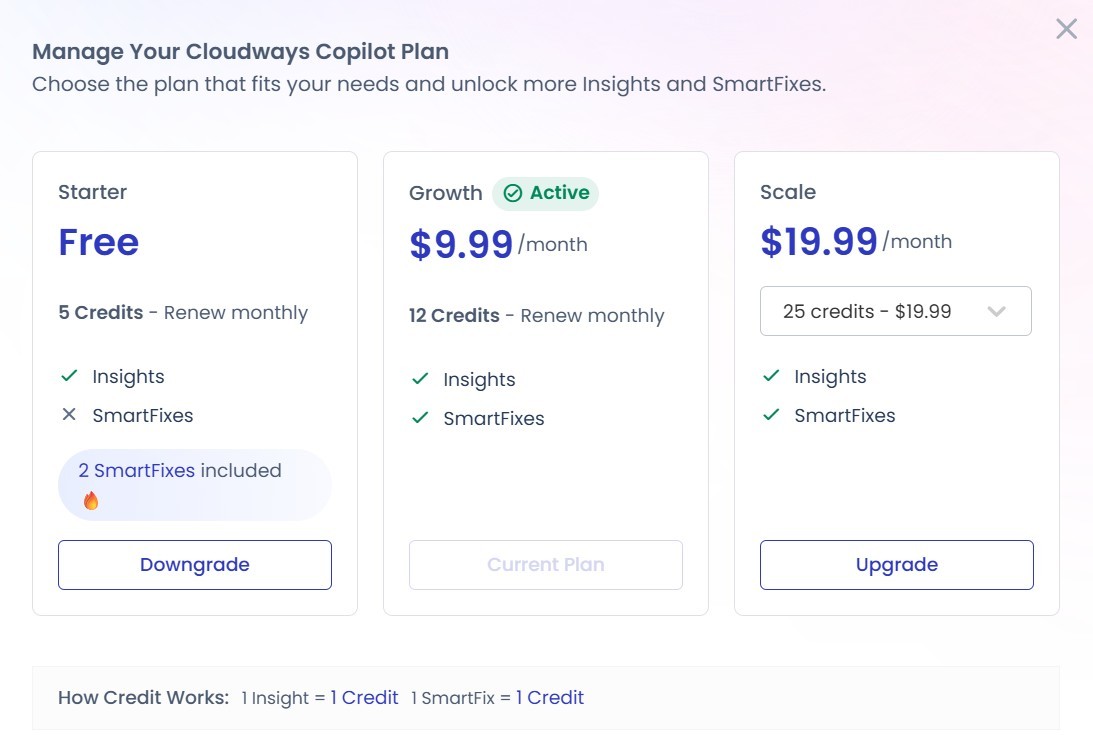Click the checkmark next to Insights in Scale

[770, 376]
